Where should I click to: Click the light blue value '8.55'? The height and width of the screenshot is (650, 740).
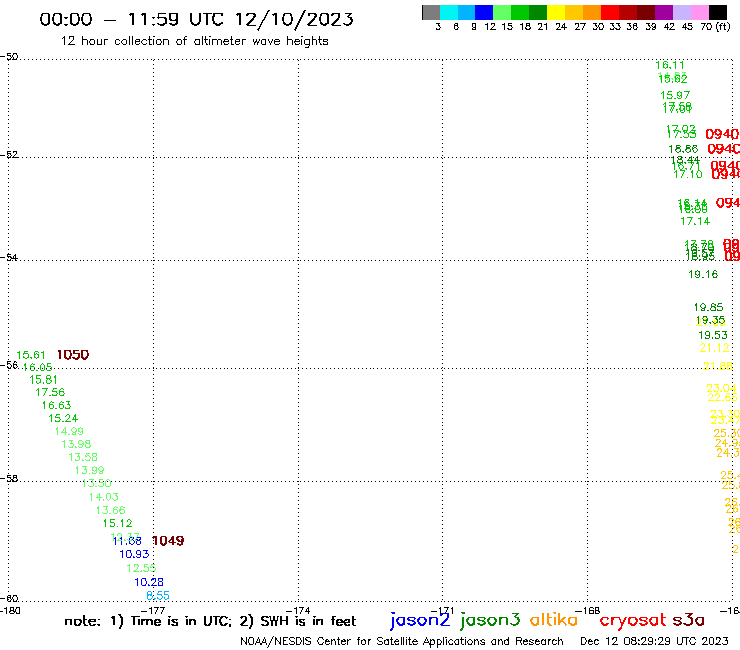pyautogui.click(x=158, y=596)
